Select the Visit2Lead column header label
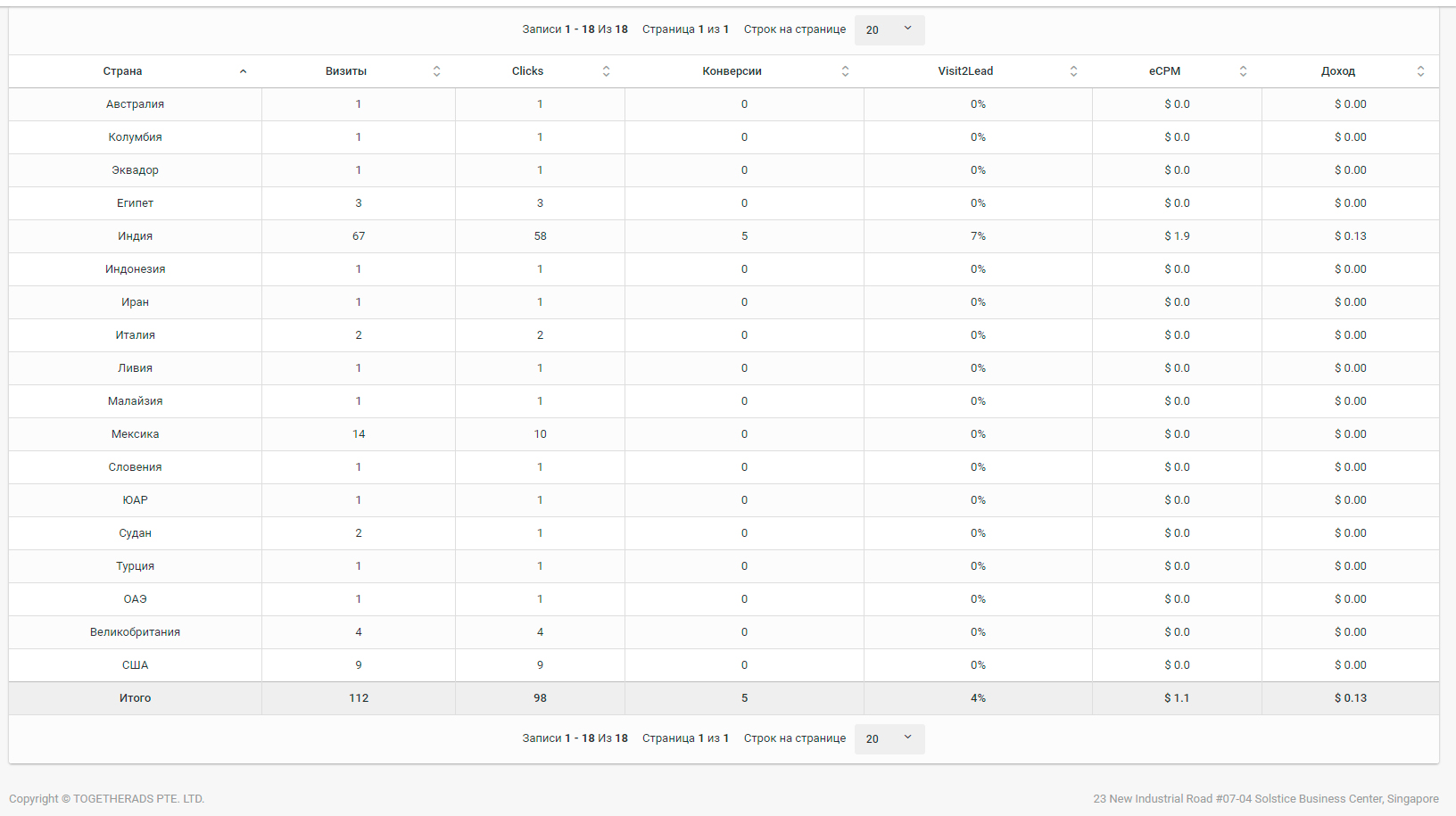 click(x=964, y=71)
